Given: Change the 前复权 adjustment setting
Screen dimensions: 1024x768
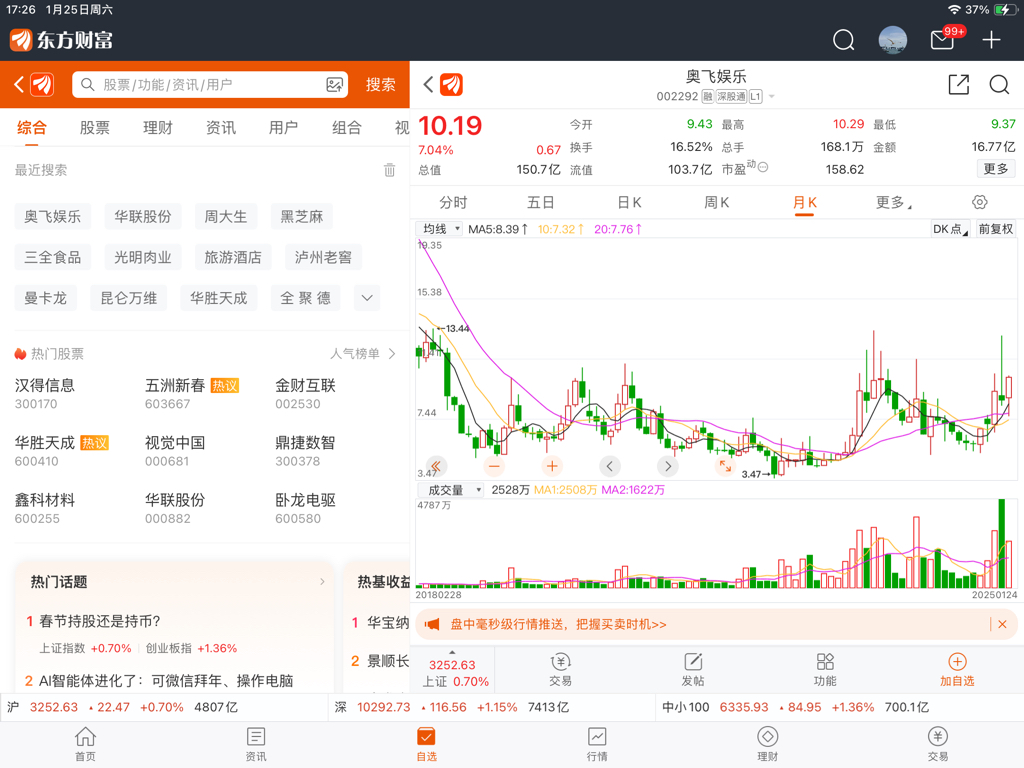Looking at the screenshot, I should [995, 229].
